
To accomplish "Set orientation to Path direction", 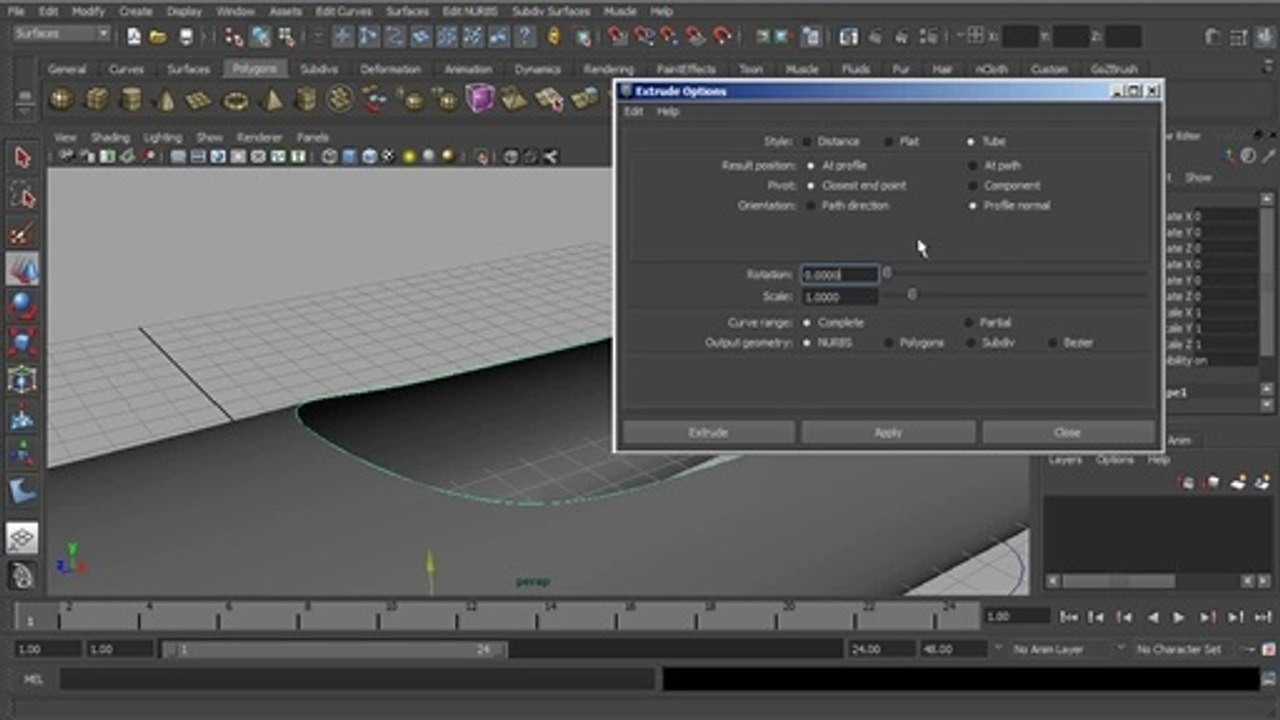I will [x=810, y=206].
